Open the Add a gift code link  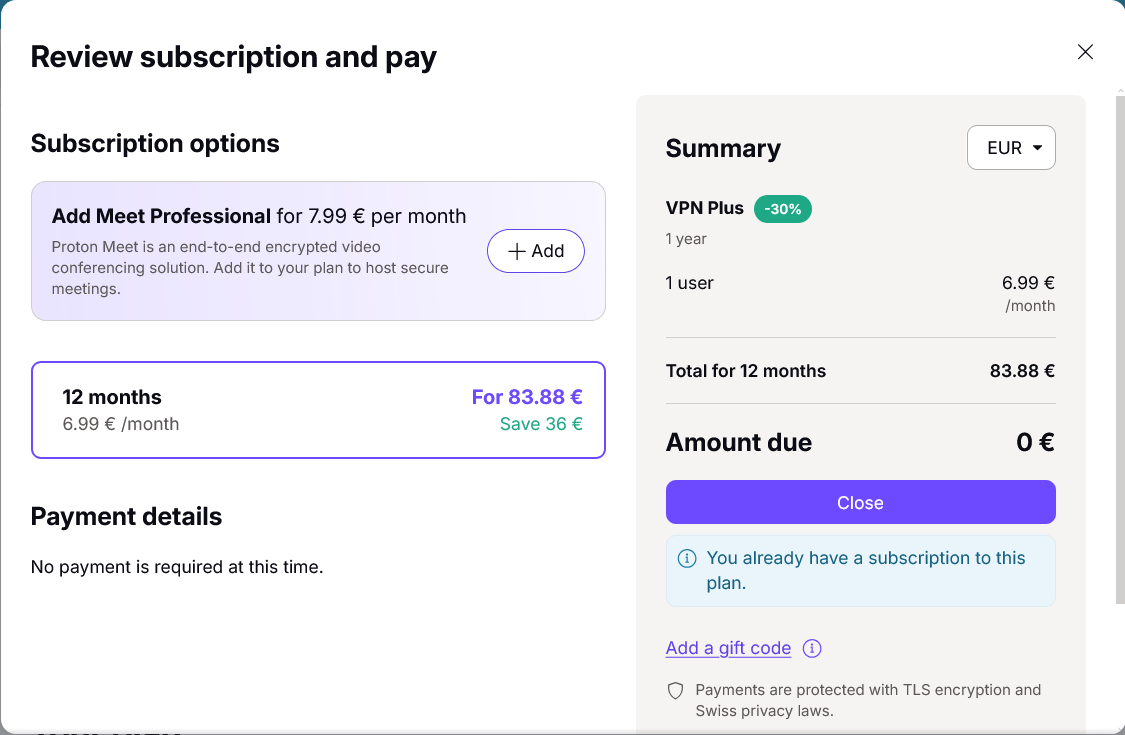(728, 648)
